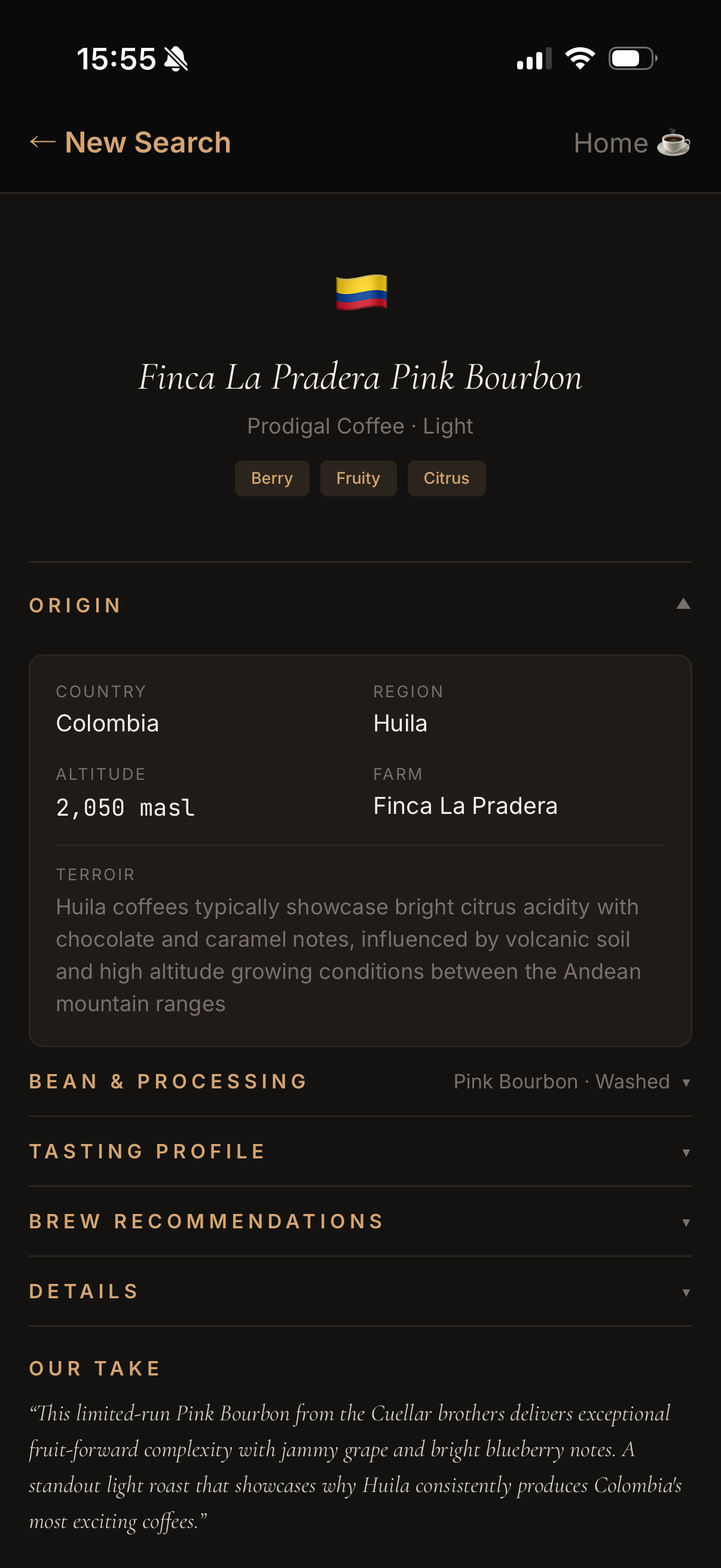721x1568 pixels.
Task: Select the Citrus flavor tag
Action: 446,478
